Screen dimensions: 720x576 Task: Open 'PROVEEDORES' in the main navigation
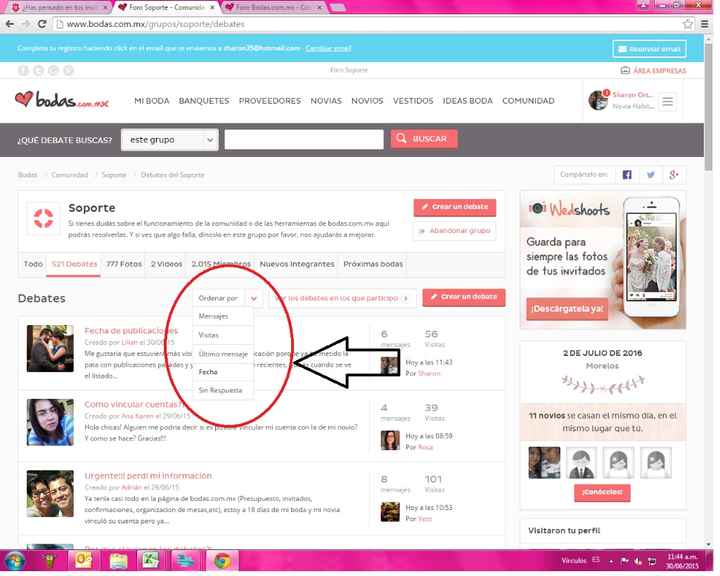(270, 101)
